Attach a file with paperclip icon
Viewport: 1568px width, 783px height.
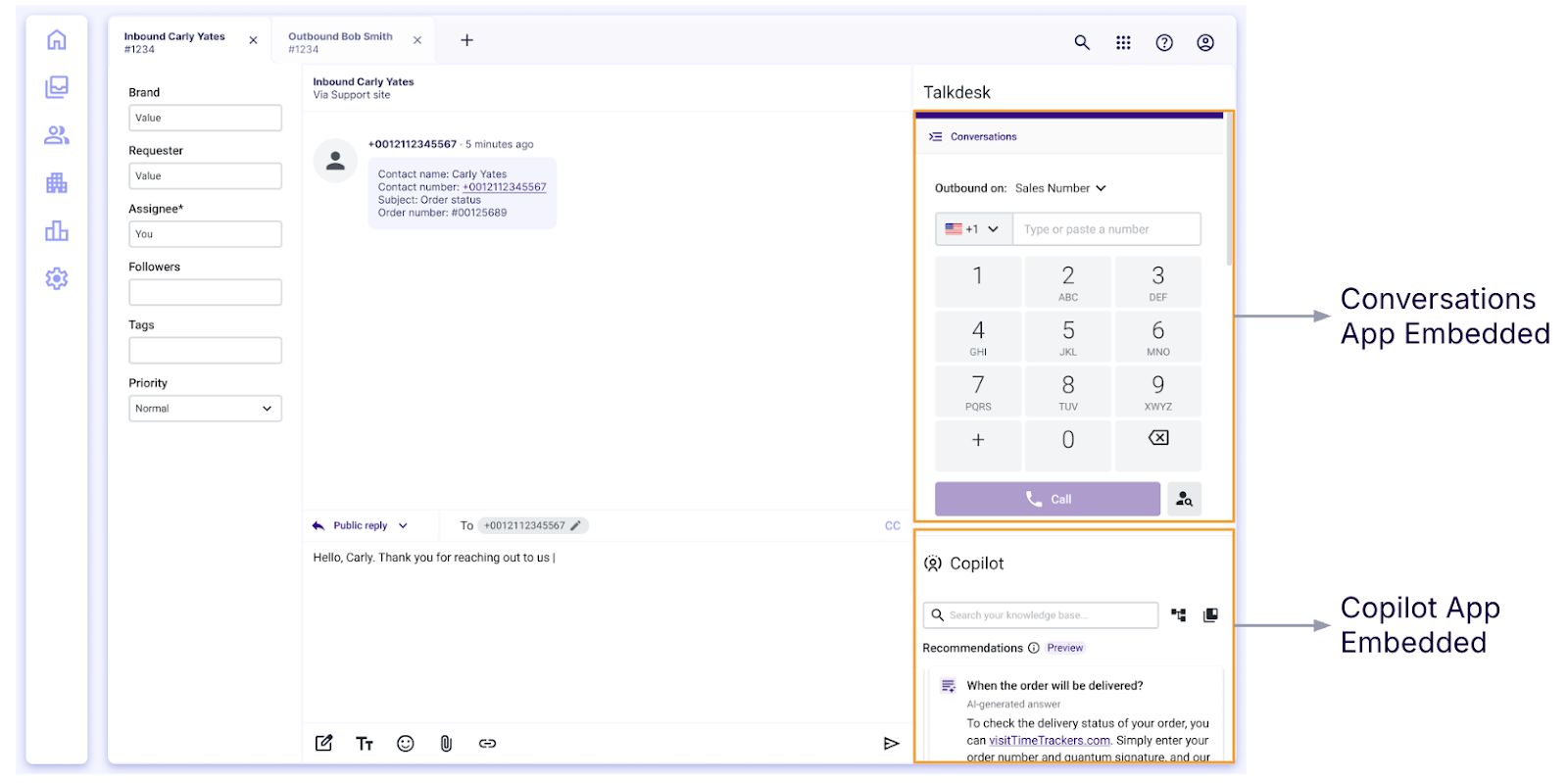pos(446,744)
